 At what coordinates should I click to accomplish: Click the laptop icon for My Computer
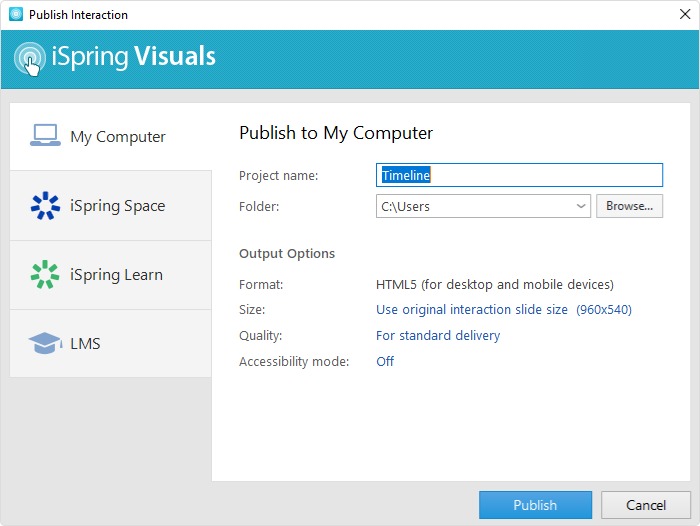point(45,136)
